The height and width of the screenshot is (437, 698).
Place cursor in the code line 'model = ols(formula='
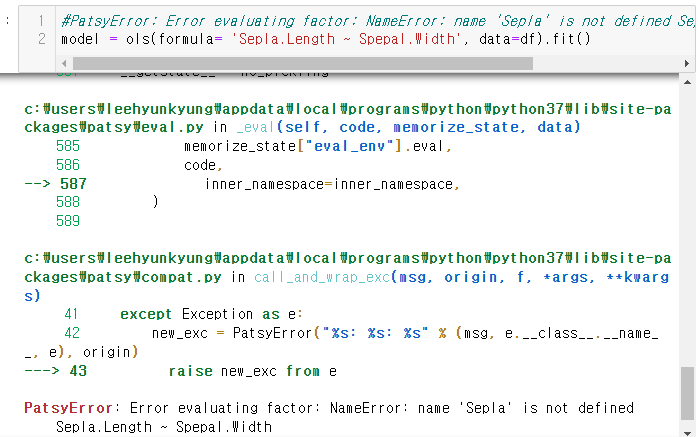142,39
